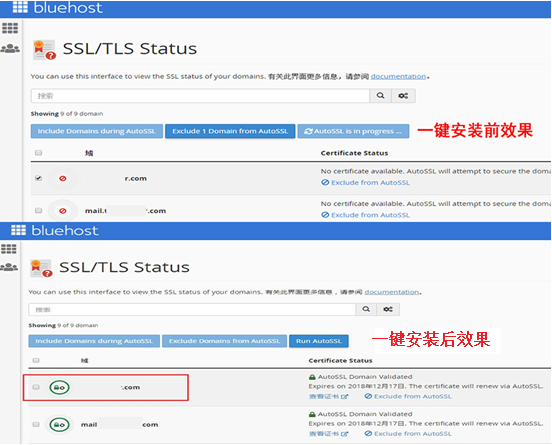552x445 pixels.
Task: Click AutoSSL is in progress button
Action: (353, 131)
